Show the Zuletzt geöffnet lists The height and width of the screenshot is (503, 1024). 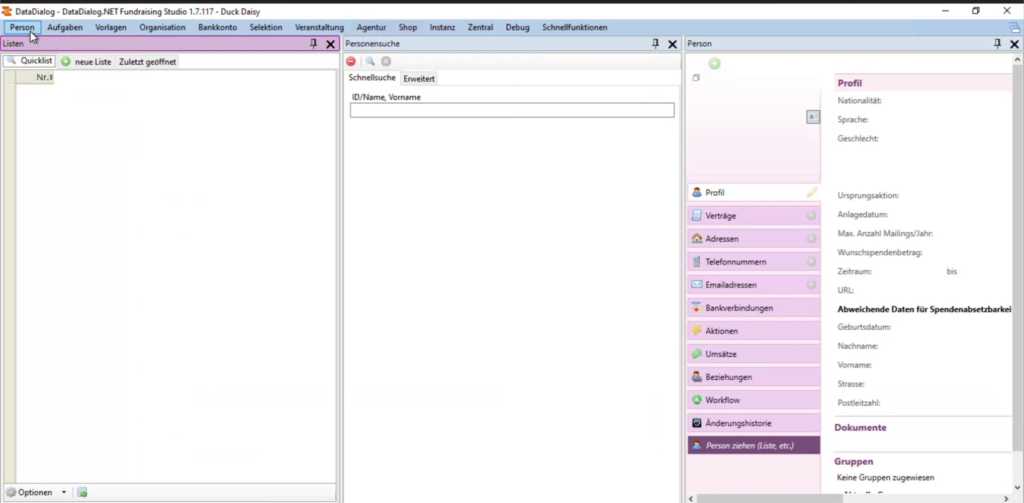(x=147, y=61)
